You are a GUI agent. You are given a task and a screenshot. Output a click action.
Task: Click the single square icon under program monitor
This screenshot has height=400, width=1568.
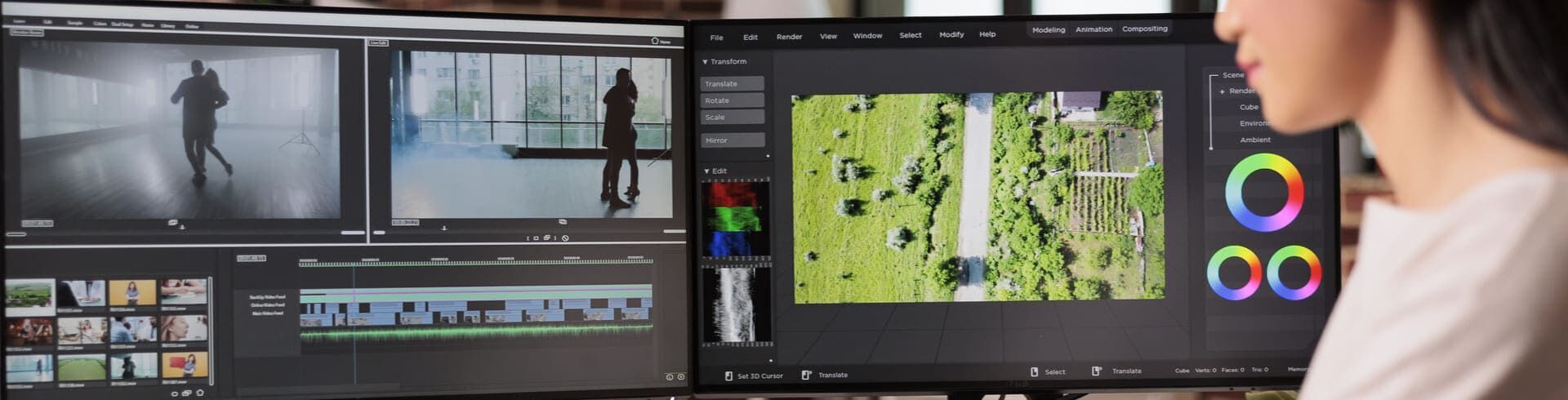536,238
